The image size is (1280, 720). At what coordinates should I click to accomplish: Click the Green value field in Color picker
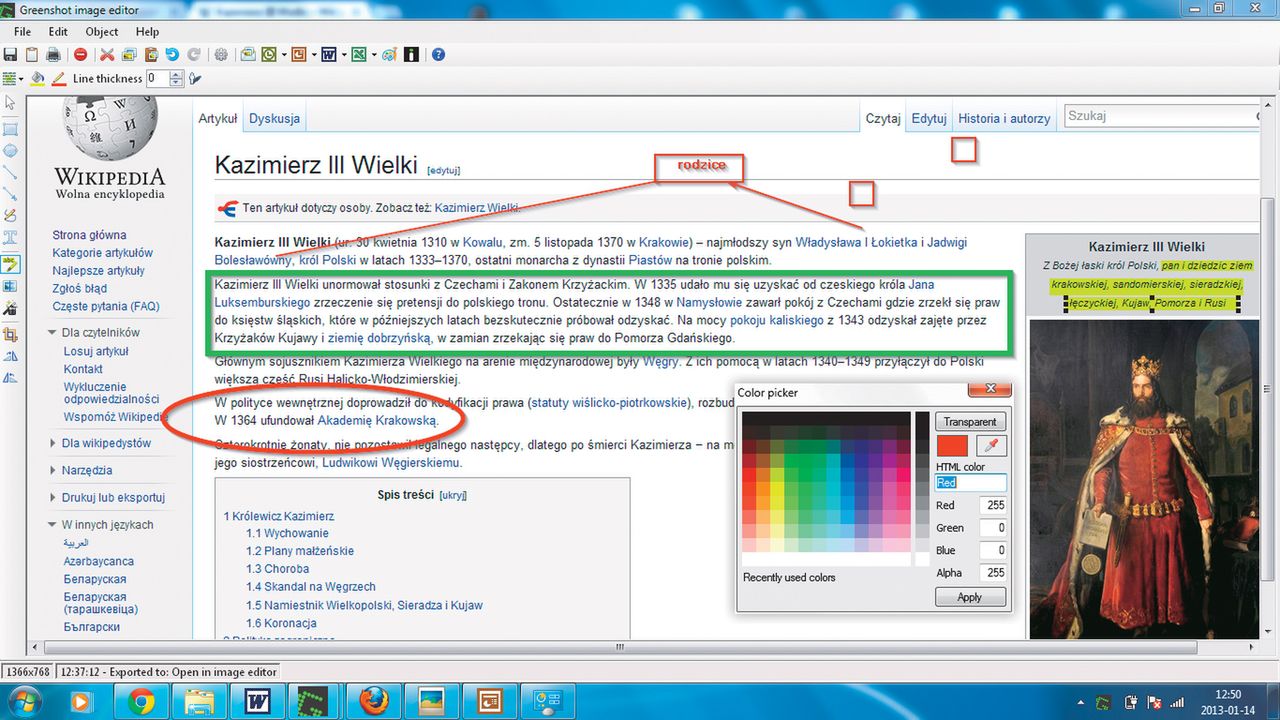(992, 528)
